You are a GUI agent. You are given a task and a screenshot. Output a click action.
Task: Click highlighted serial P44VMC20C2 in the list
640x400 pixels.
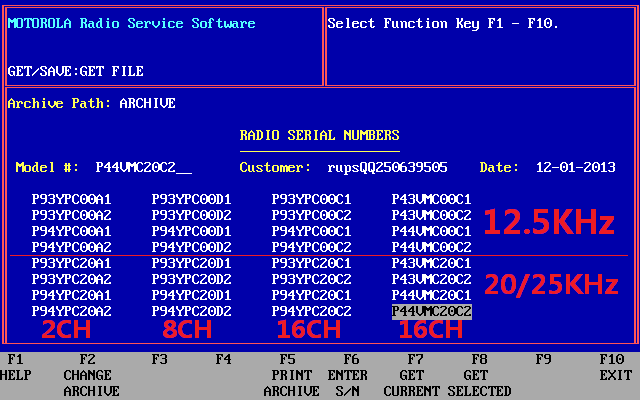431,311
